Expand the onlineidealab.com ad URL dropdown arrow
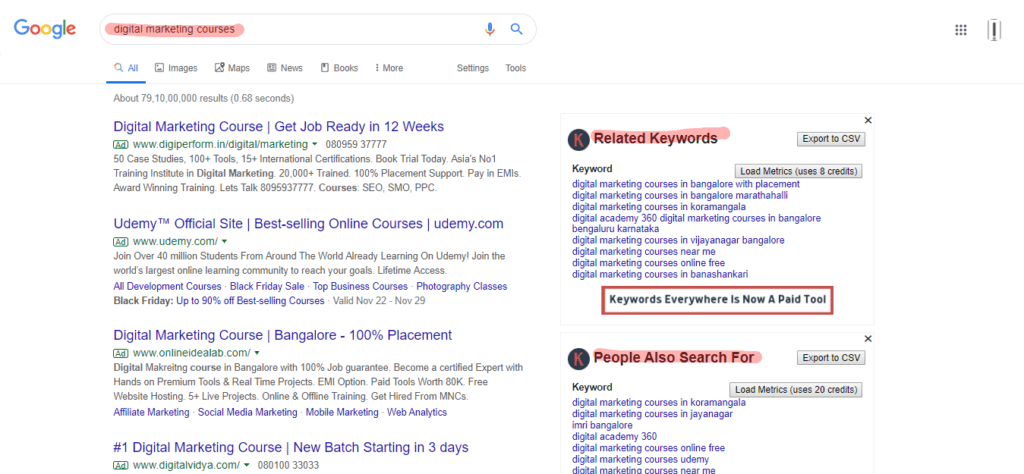 pyautogui.click(x=257, y=353)
